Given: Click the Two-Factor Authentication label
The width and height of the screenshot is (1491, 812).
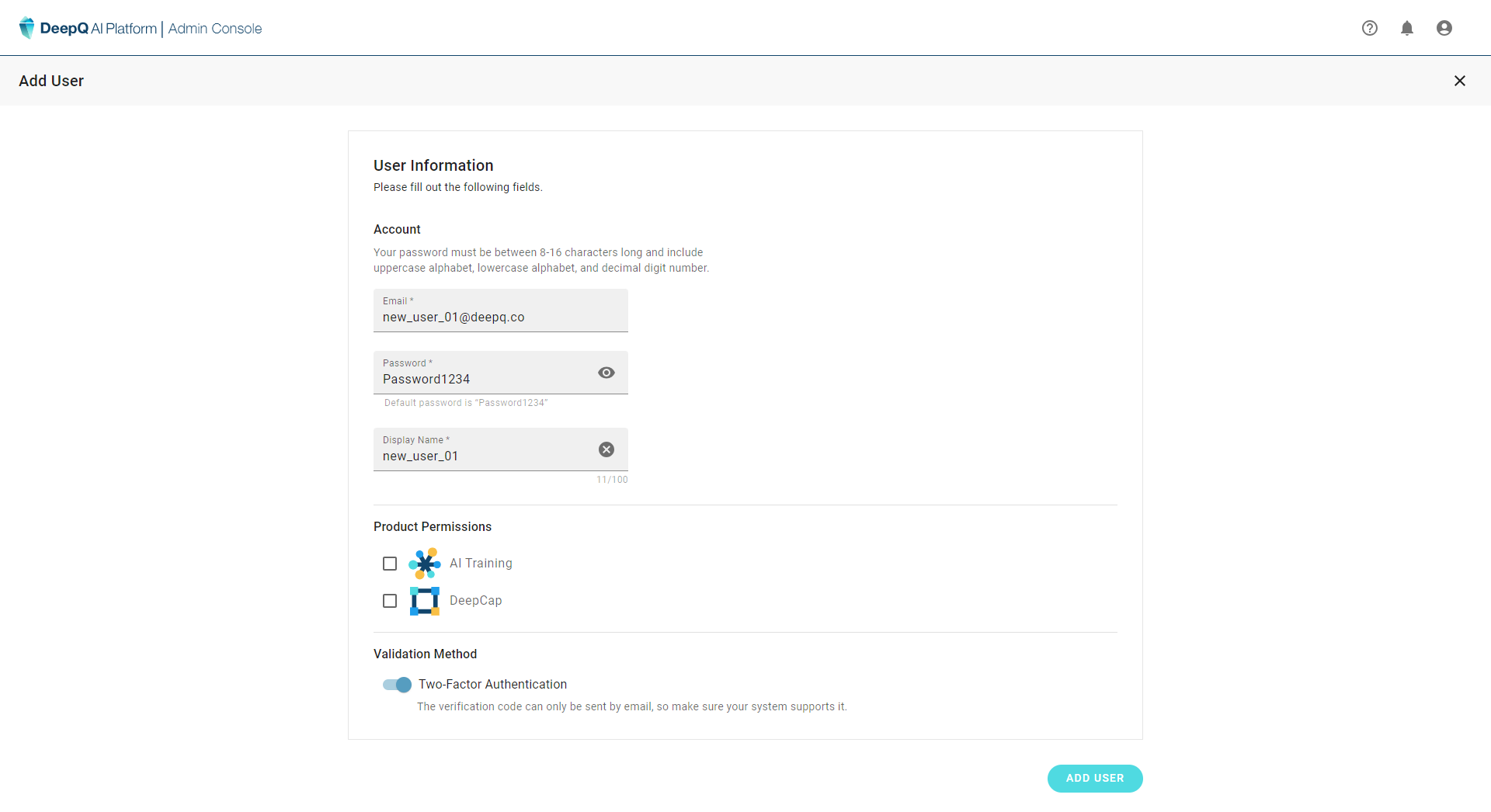Looking at the screenshot, I should 492,685.
